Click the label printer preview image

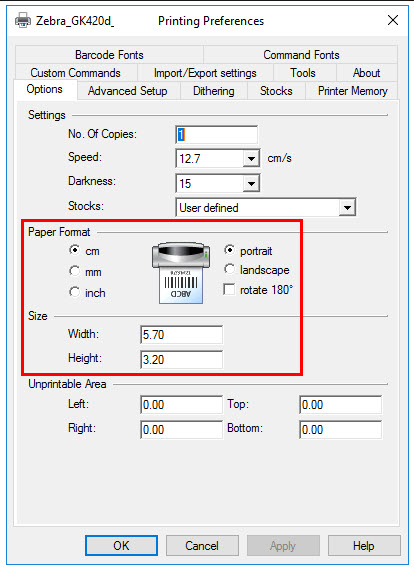pyautogui.click(x=181, y=273)
